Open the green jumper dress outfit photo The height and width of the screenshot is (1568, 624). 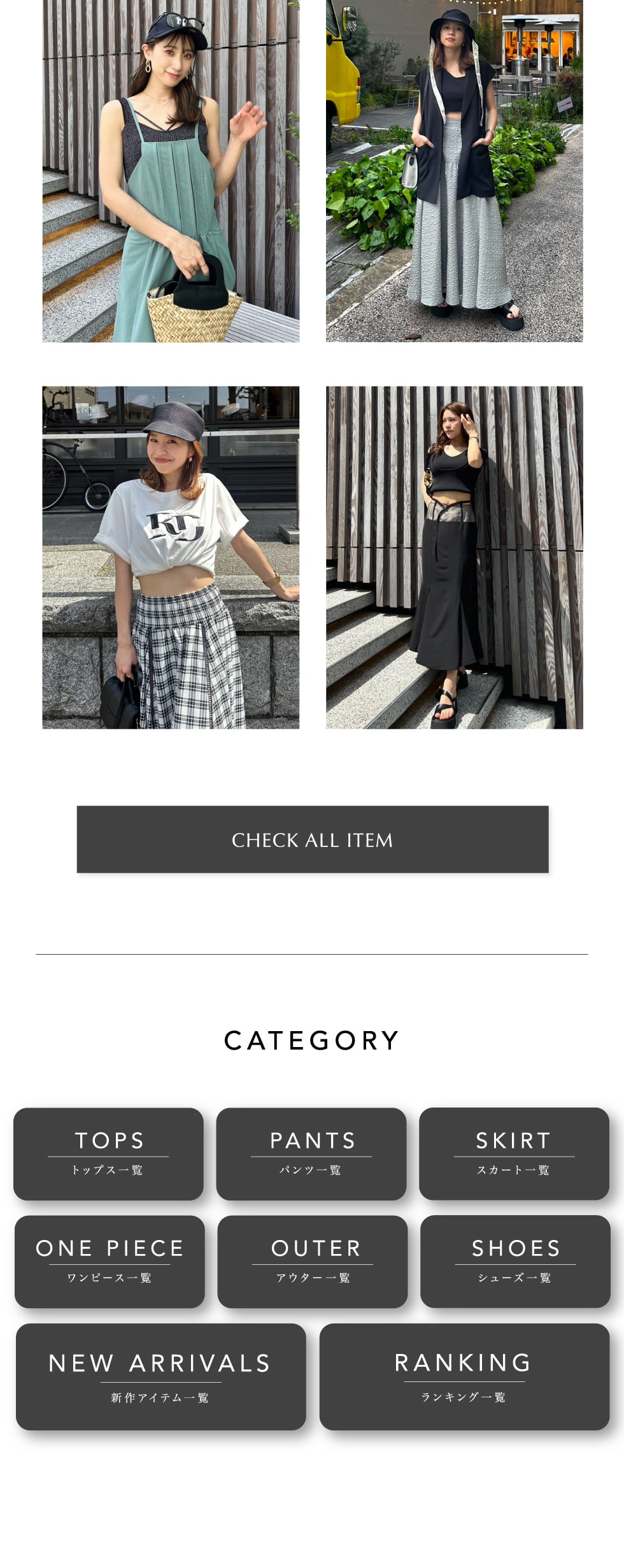(171, 171)
